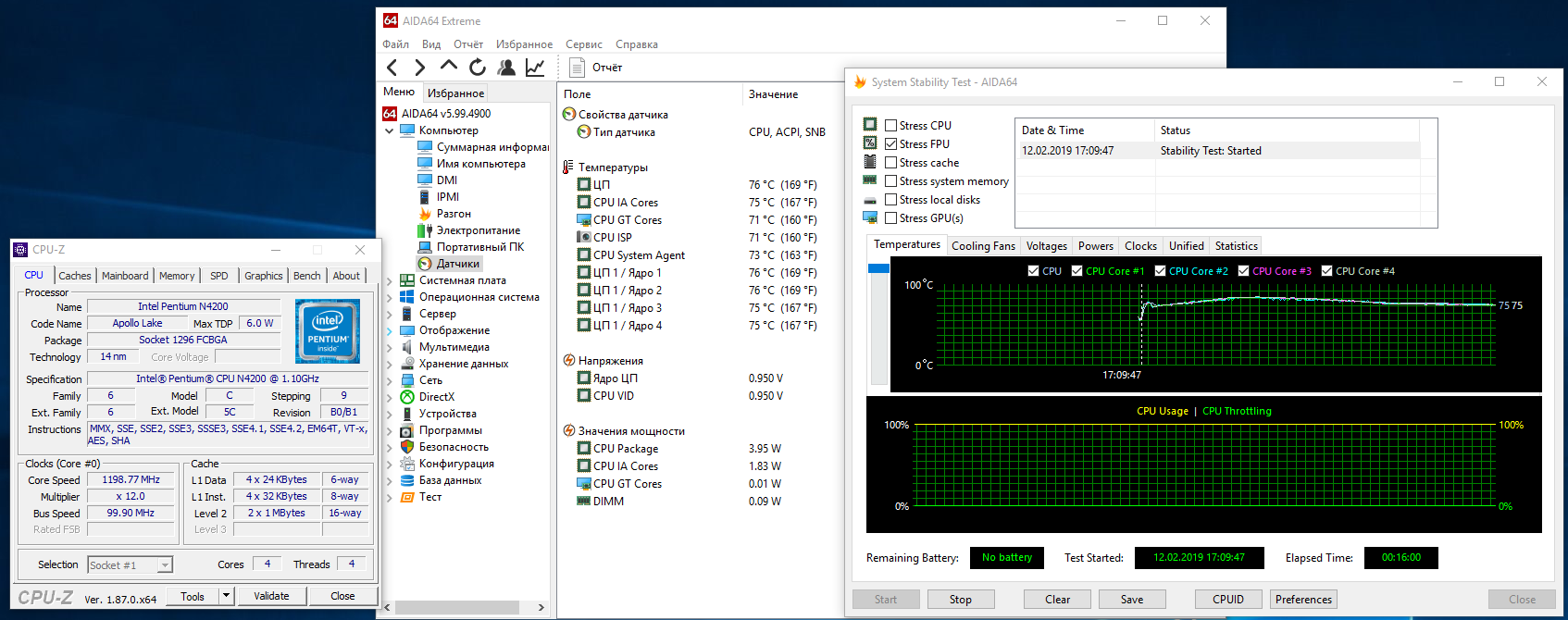Open the Tools dropdown arrow in CPU-Z
This screenshot has width=1568, height=620.
226,596
